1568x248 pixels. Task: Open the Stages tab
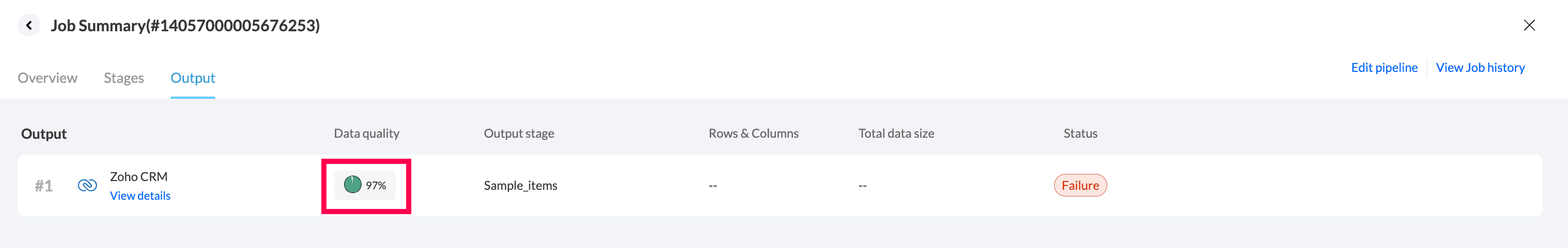click(x=124, y=78)
